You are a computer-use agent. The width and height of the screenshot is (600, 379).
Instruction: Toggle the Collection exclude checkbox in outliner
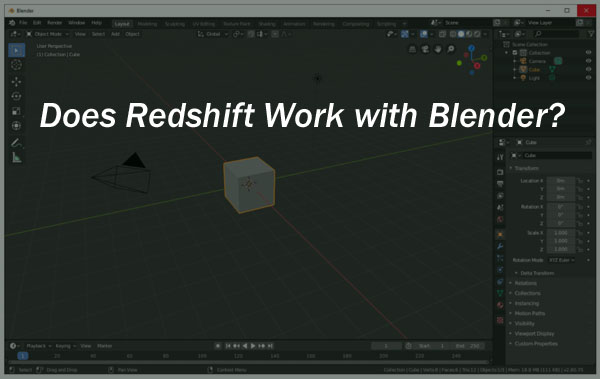pos(515,52)
